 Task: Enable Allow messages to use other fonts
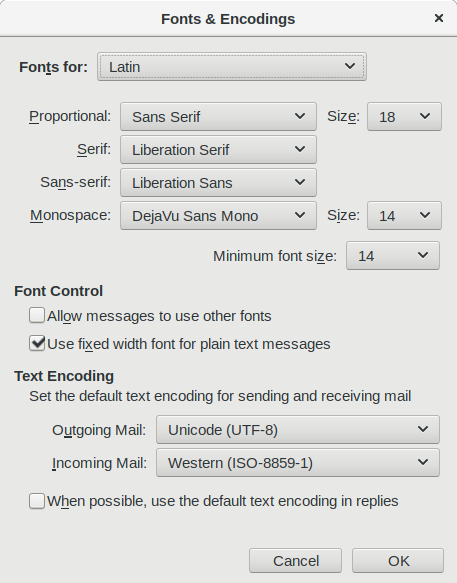pyautogui.click(x=37, y=315)
